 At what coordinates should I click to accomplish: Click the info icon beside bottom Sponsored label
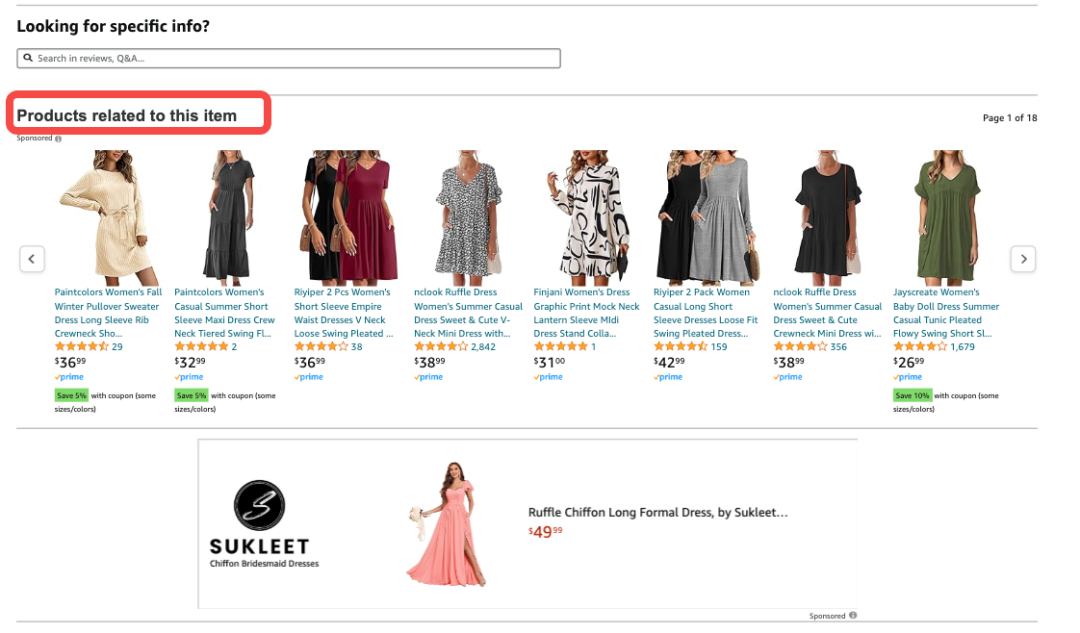pyautogui.click(x=853, y=616)
